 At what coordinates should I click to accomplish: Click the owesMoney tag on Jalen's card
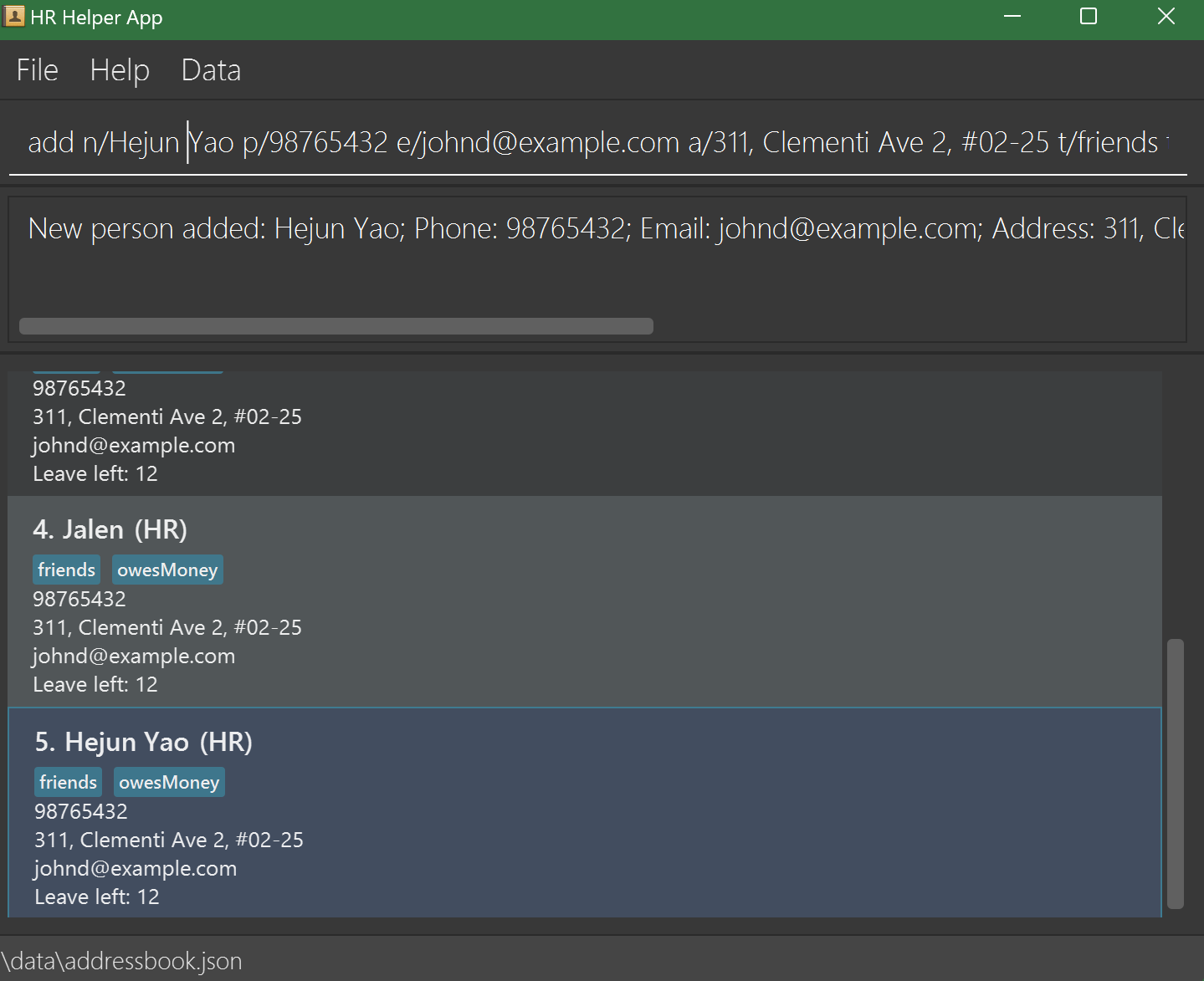[167, 570]
